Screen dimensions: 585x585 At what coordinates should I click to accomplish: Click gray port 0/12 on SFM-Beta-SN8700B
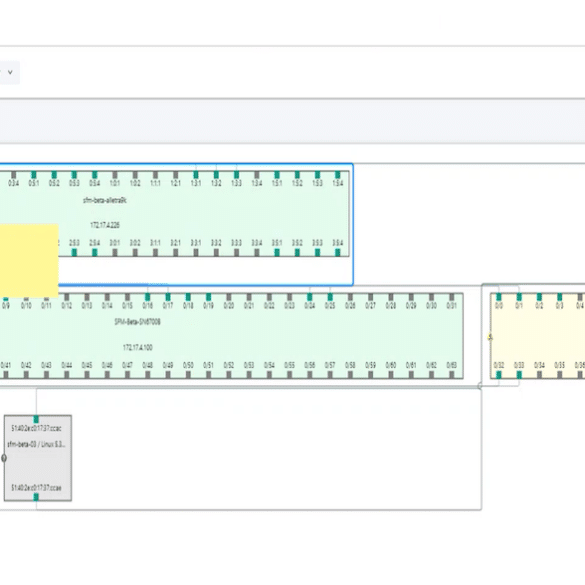click(x=67, y=297)
